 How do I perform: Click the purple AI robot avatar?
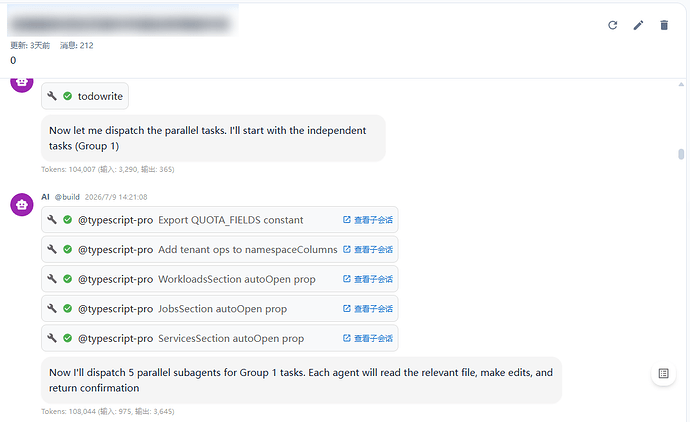[22, 205]
